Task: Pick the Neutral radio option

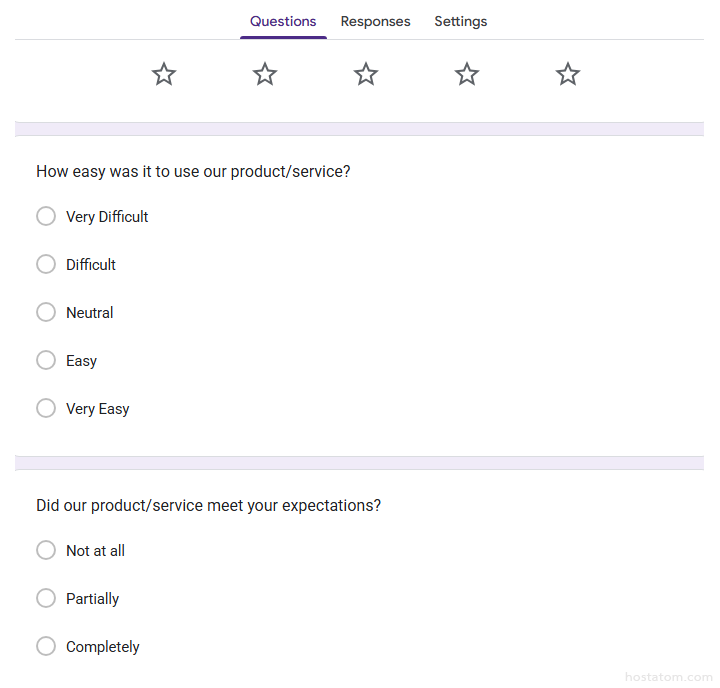Action: 46,312
